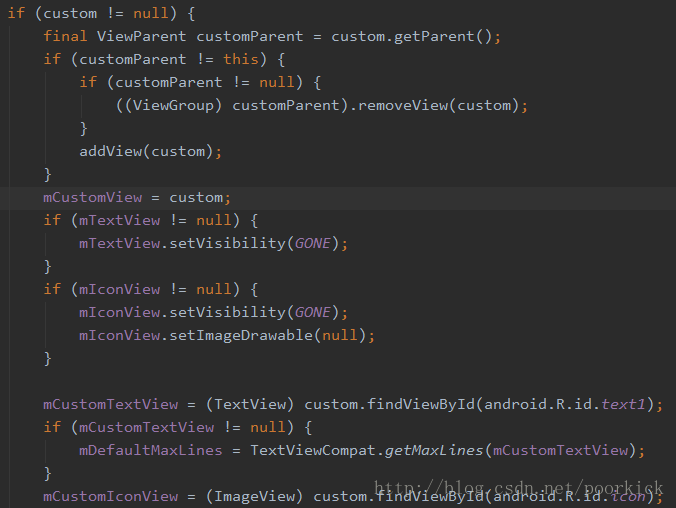This screenshot has height=508, width=676.
Task: Click 'mIconView.setVisibility(GONE);' statement
Action: point(213,313)
